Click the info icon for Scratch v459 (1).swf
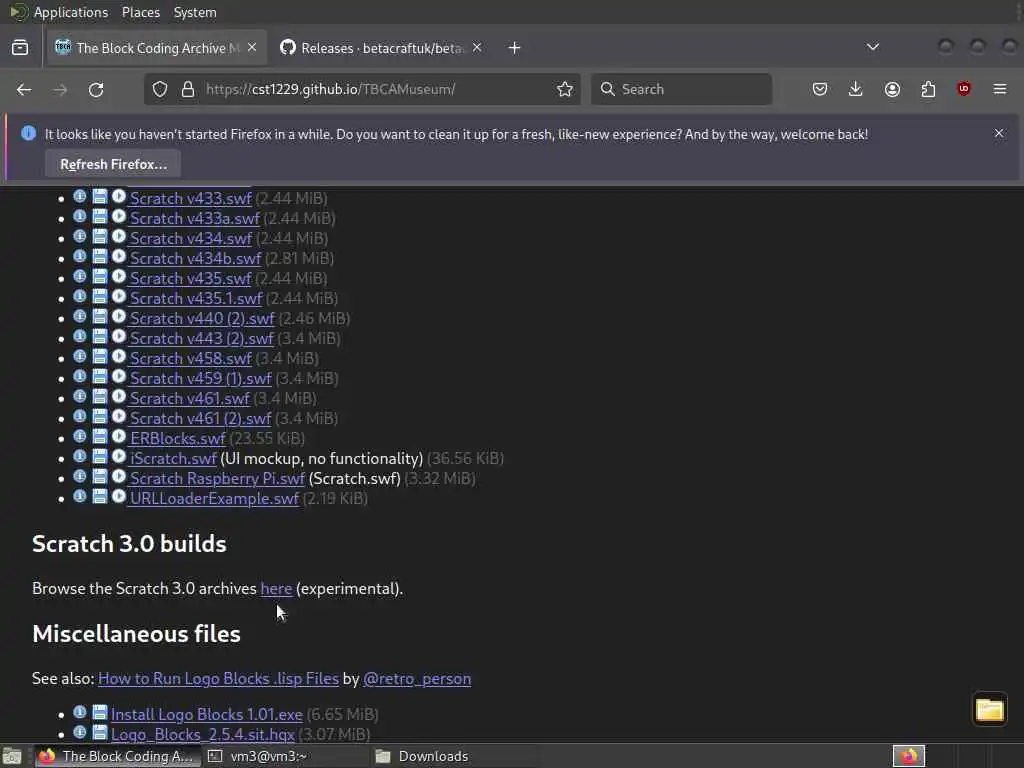This screenshot has width=1024, height=768. (80, 377)
